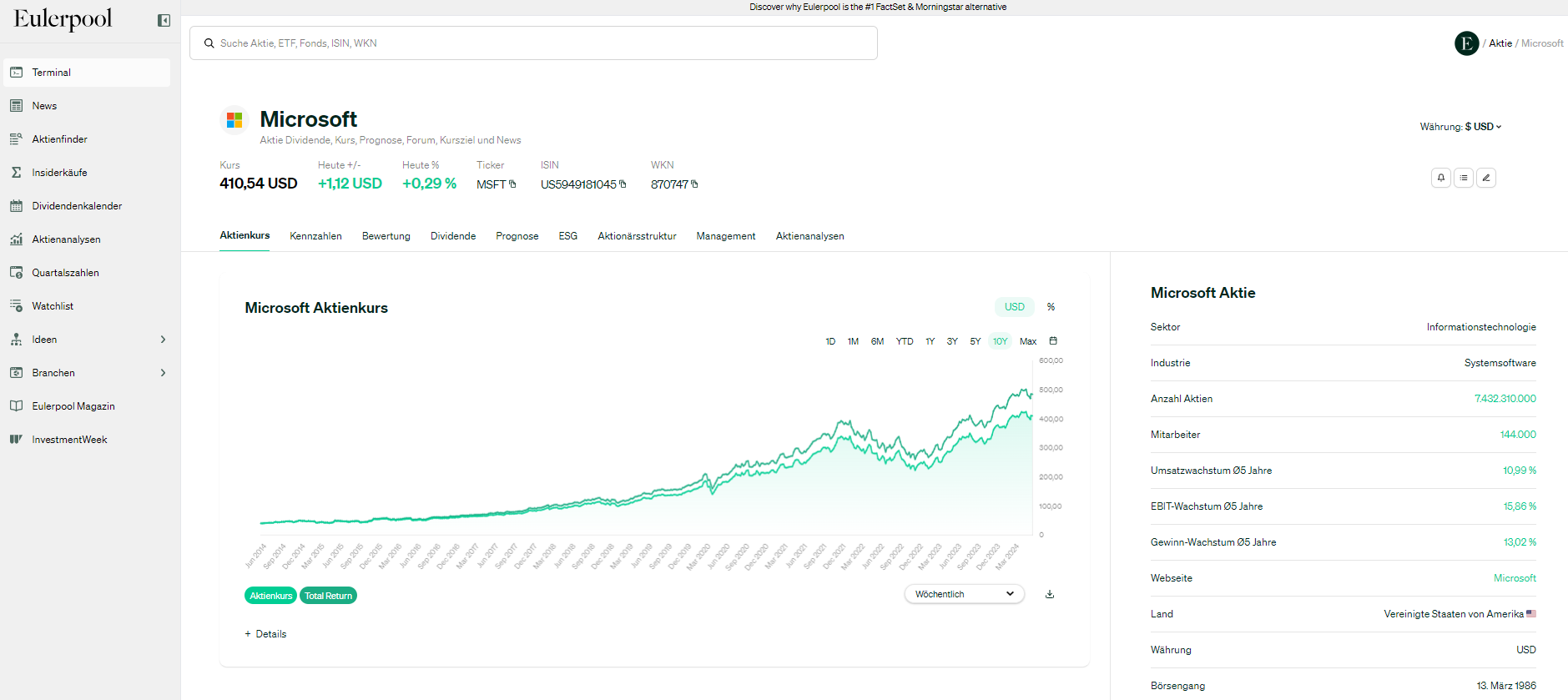The image size is (1568, 700).
Task: Add Microsoft to a list via list icon
Action: 1464,178
